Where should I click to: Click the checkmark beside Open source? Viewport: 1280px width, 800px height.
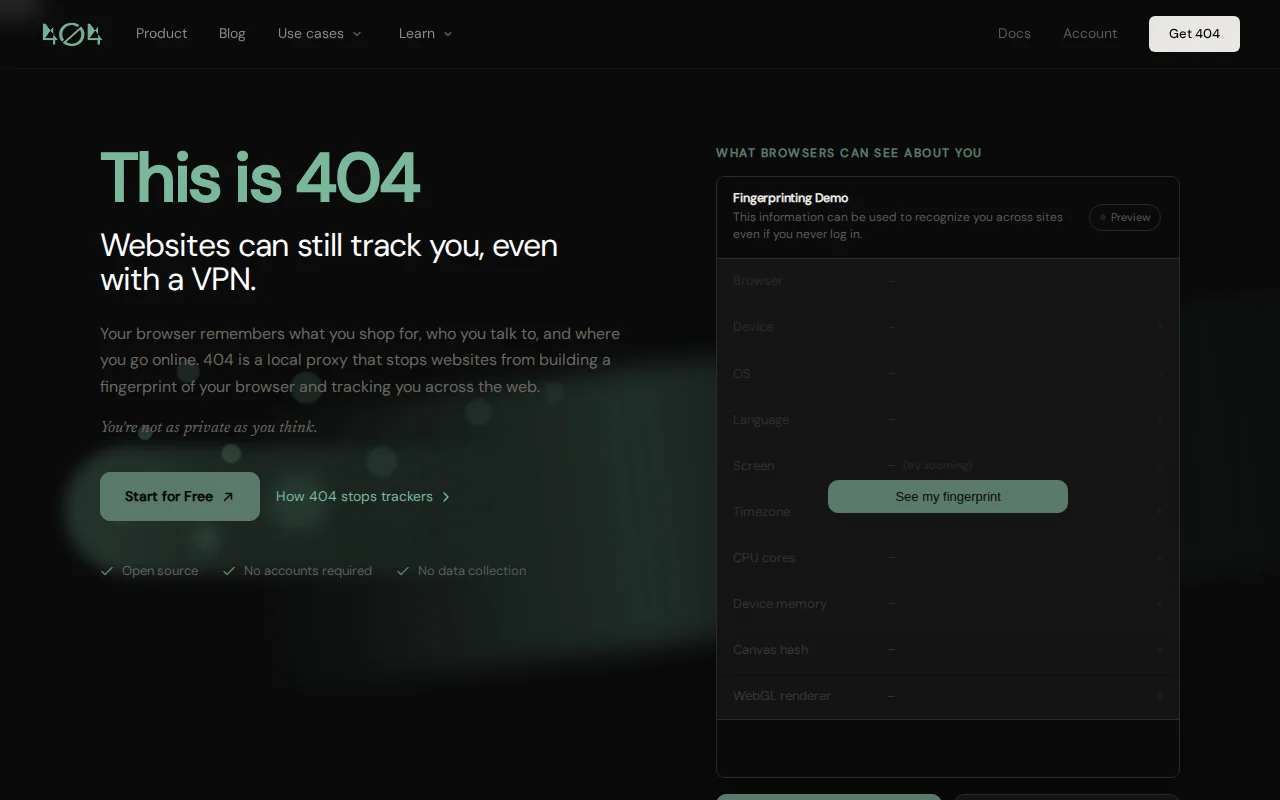(107, 571)
